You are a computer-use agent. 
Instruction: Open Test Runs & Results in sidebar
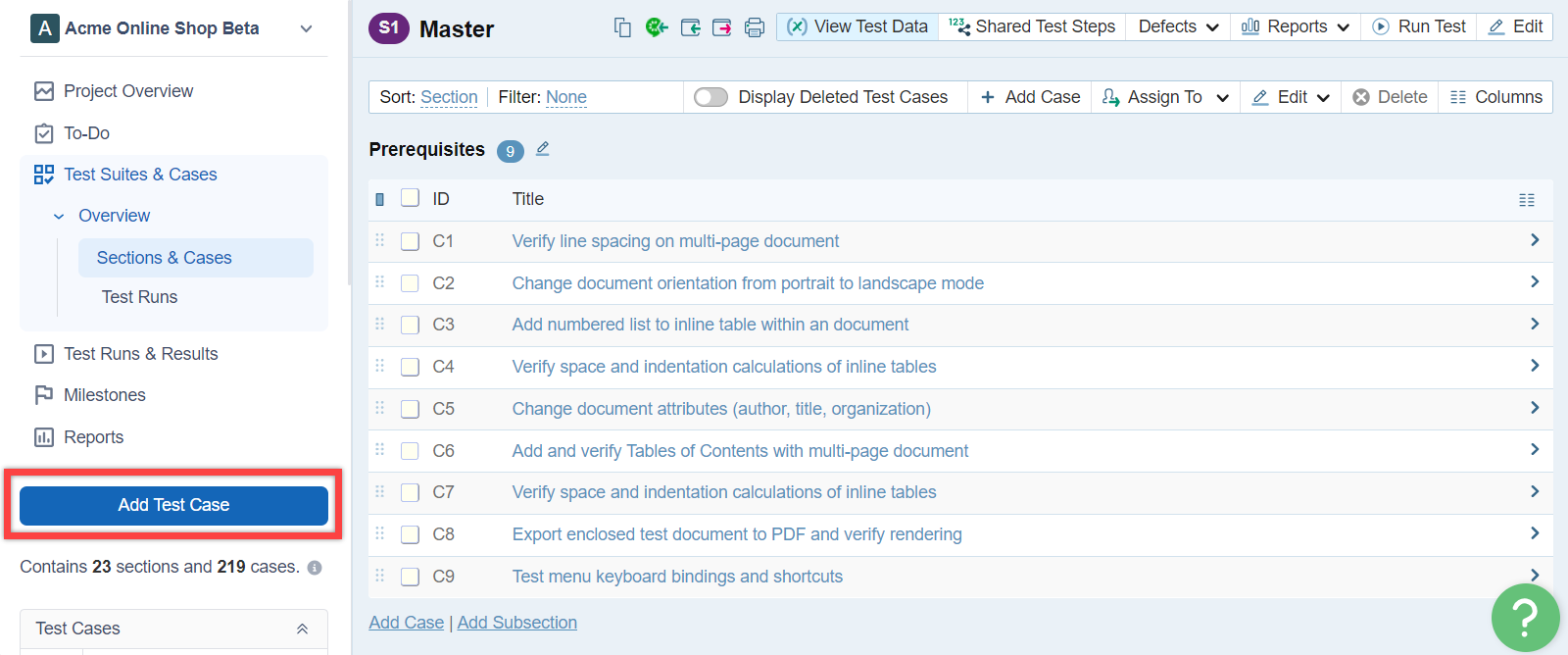pos(140,354)
